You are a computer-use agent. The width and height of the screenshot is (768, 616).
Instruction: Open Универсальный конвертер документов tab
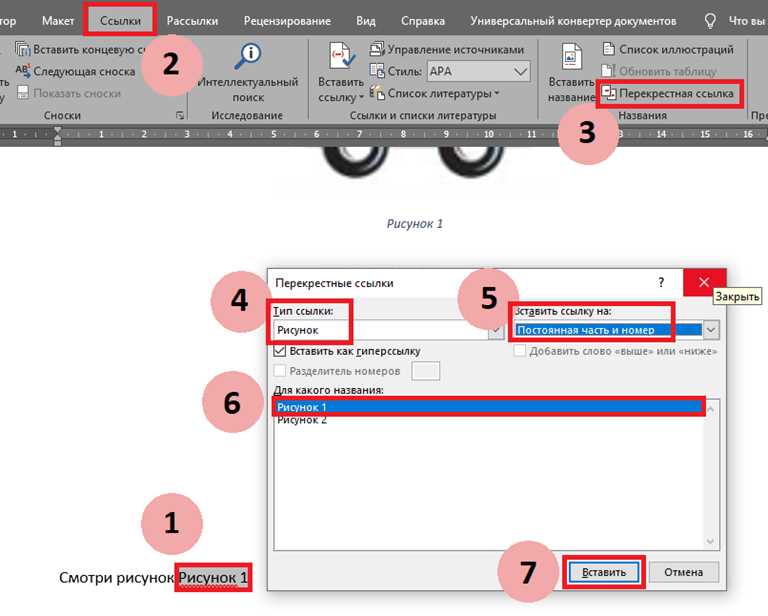tap(573, 21)
